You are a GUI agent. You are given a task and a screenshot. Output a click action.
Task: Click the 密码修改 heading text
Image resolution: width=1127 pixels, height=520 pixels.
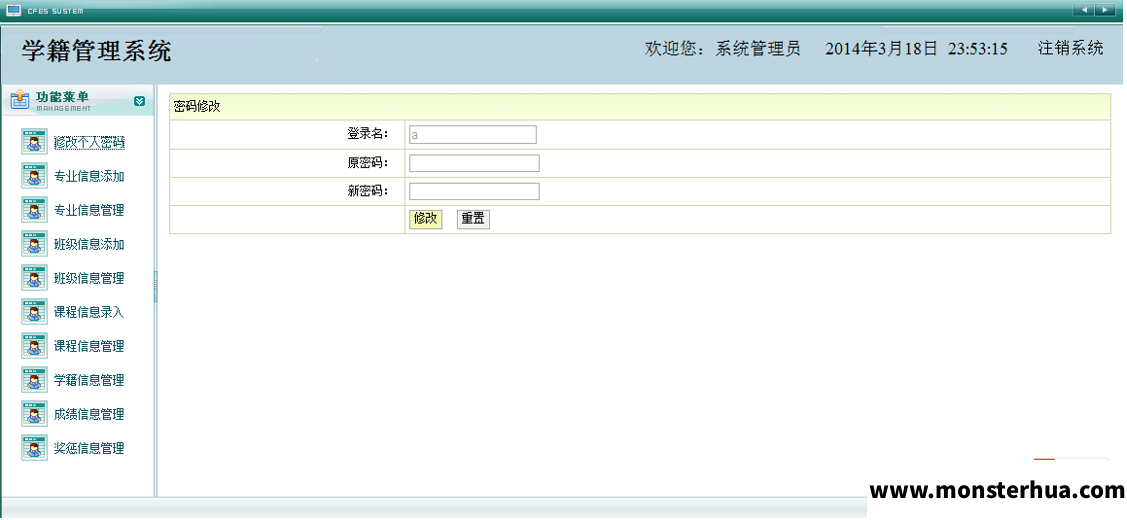[197, 107]
